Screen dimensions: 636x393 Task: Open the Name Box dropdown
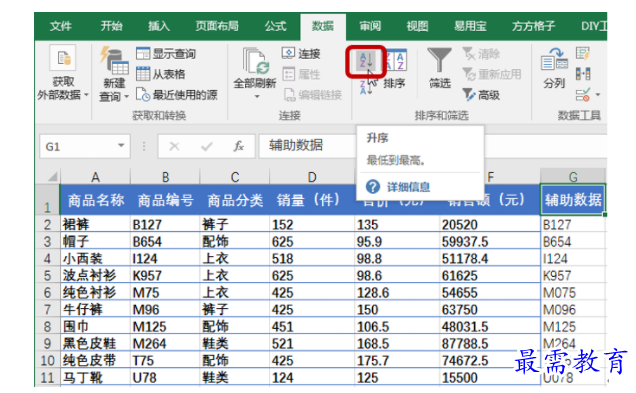pyautogui.click(x=121, y=146)
